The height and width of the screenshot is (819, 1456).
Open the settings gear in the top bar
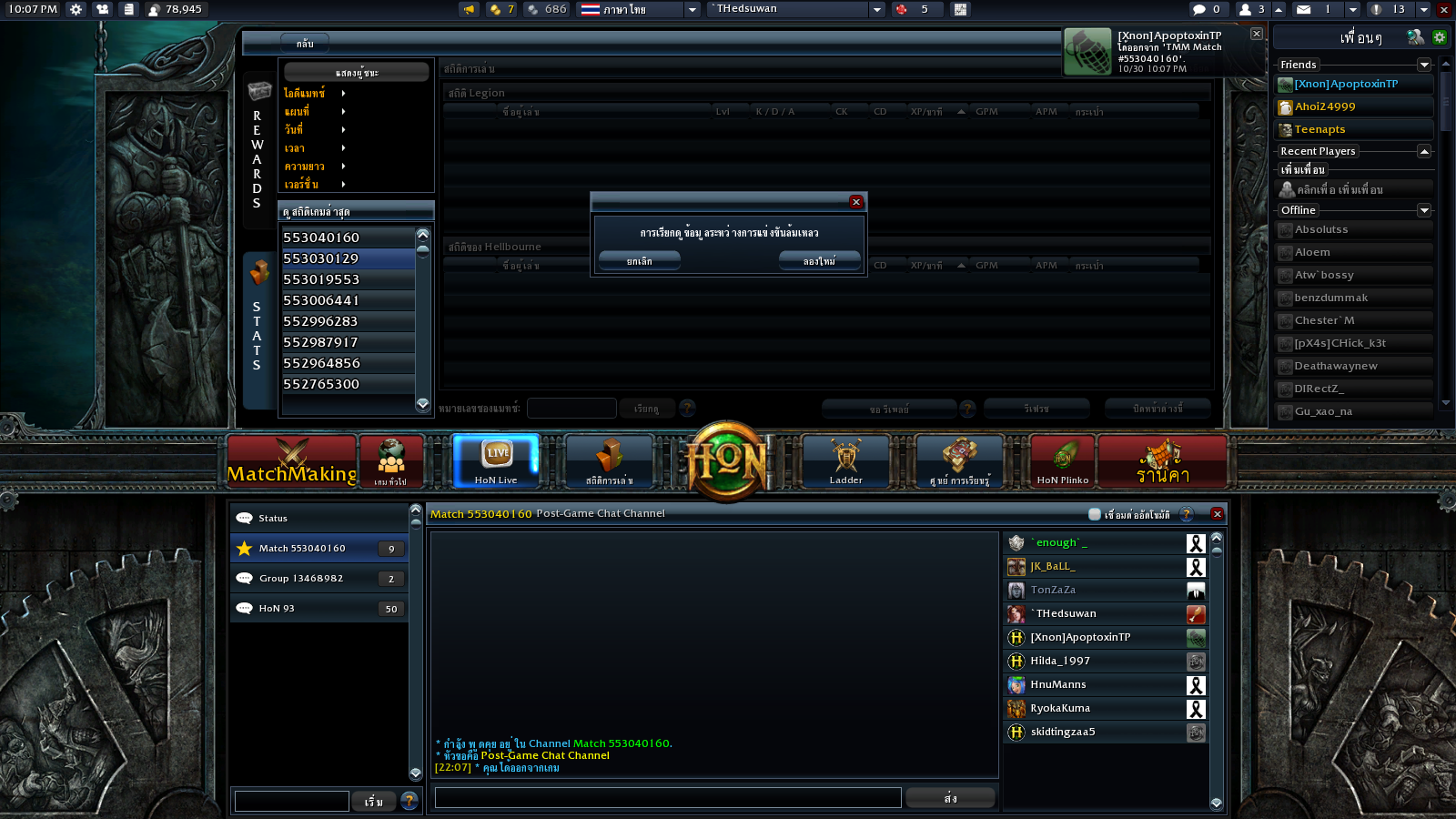tap(76, 9)
